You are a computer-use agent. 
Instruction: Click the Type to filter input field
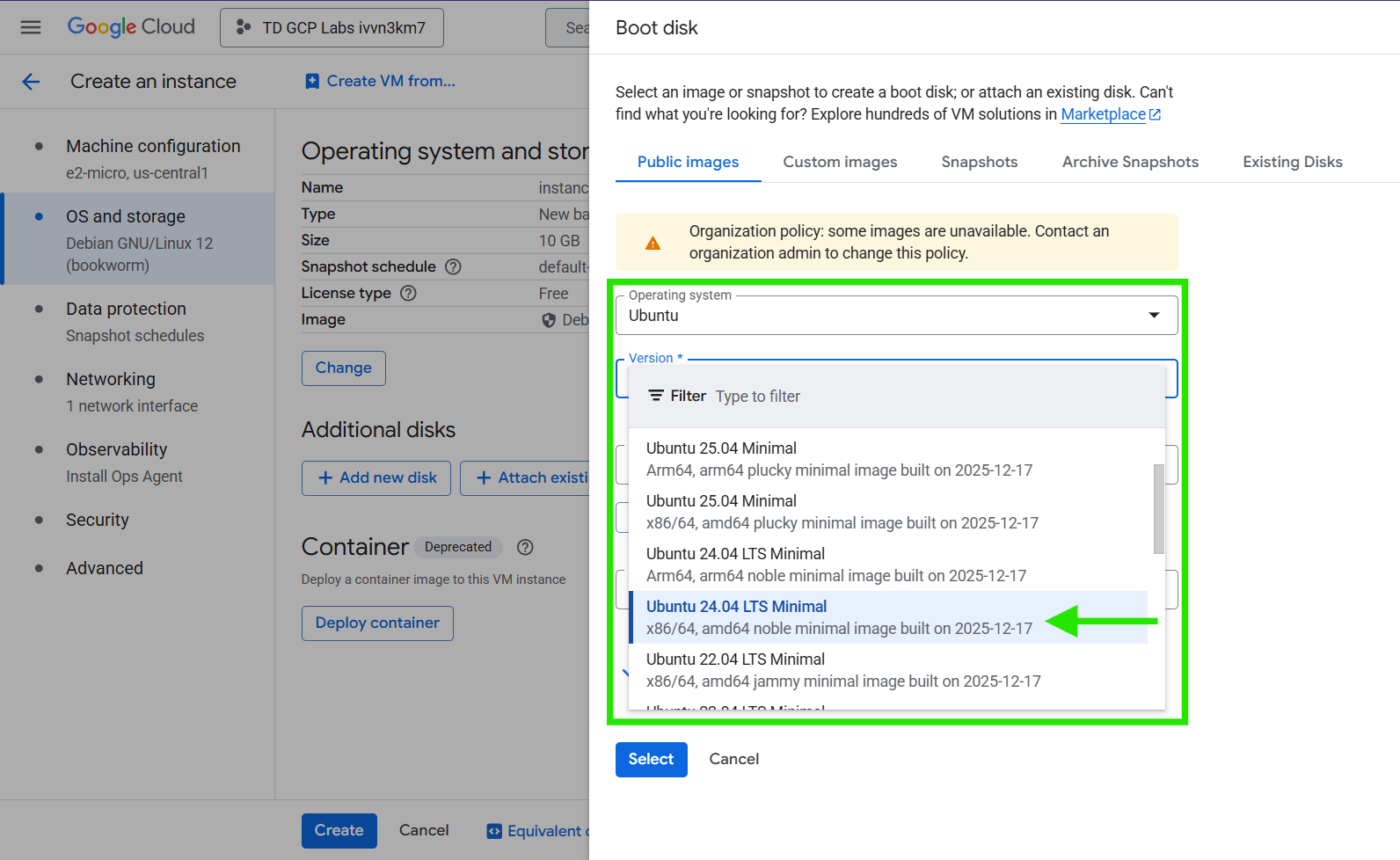coord(932,397)
